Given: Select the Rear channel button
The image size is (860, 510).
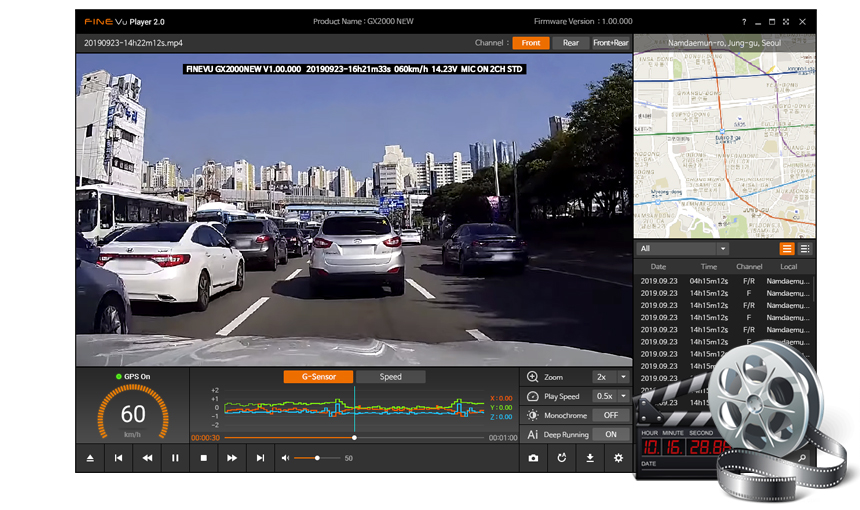Looking at the screenshot, I should pos(570,43).
